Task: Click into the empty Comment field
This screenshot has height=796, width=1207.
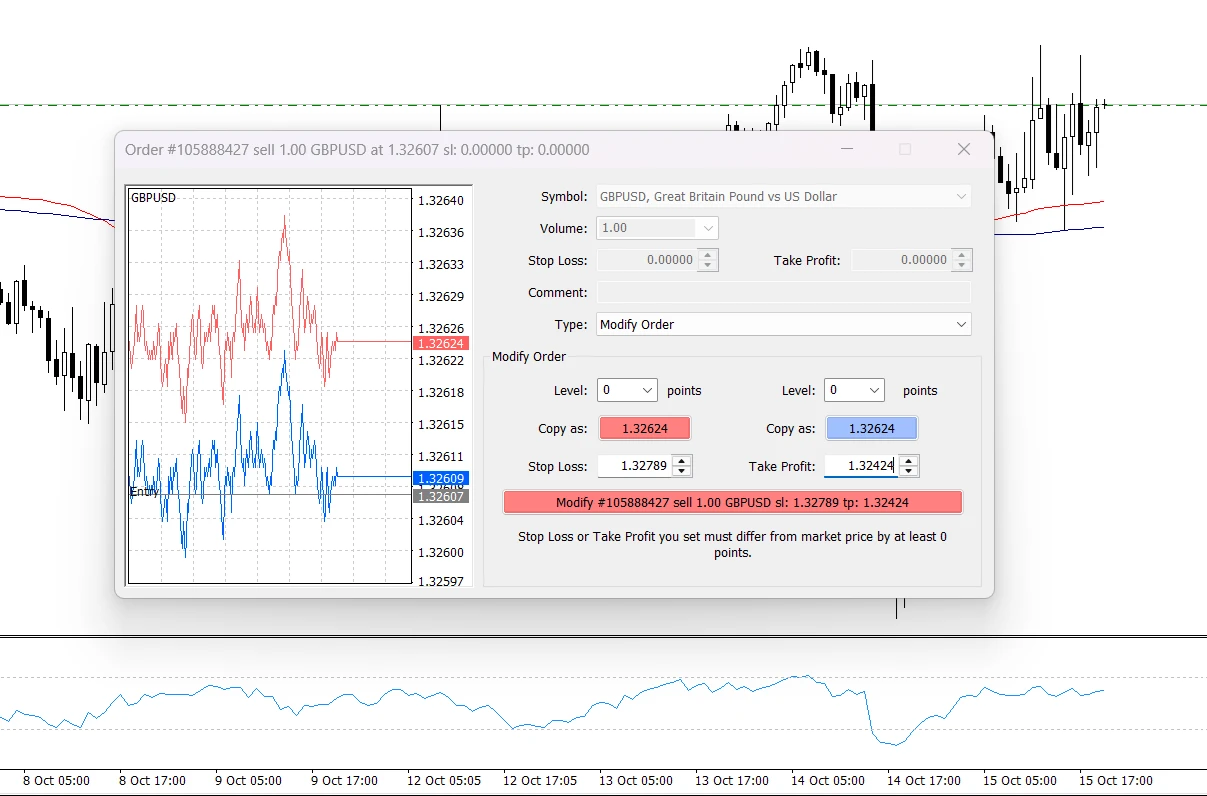Action: point(784,293)
